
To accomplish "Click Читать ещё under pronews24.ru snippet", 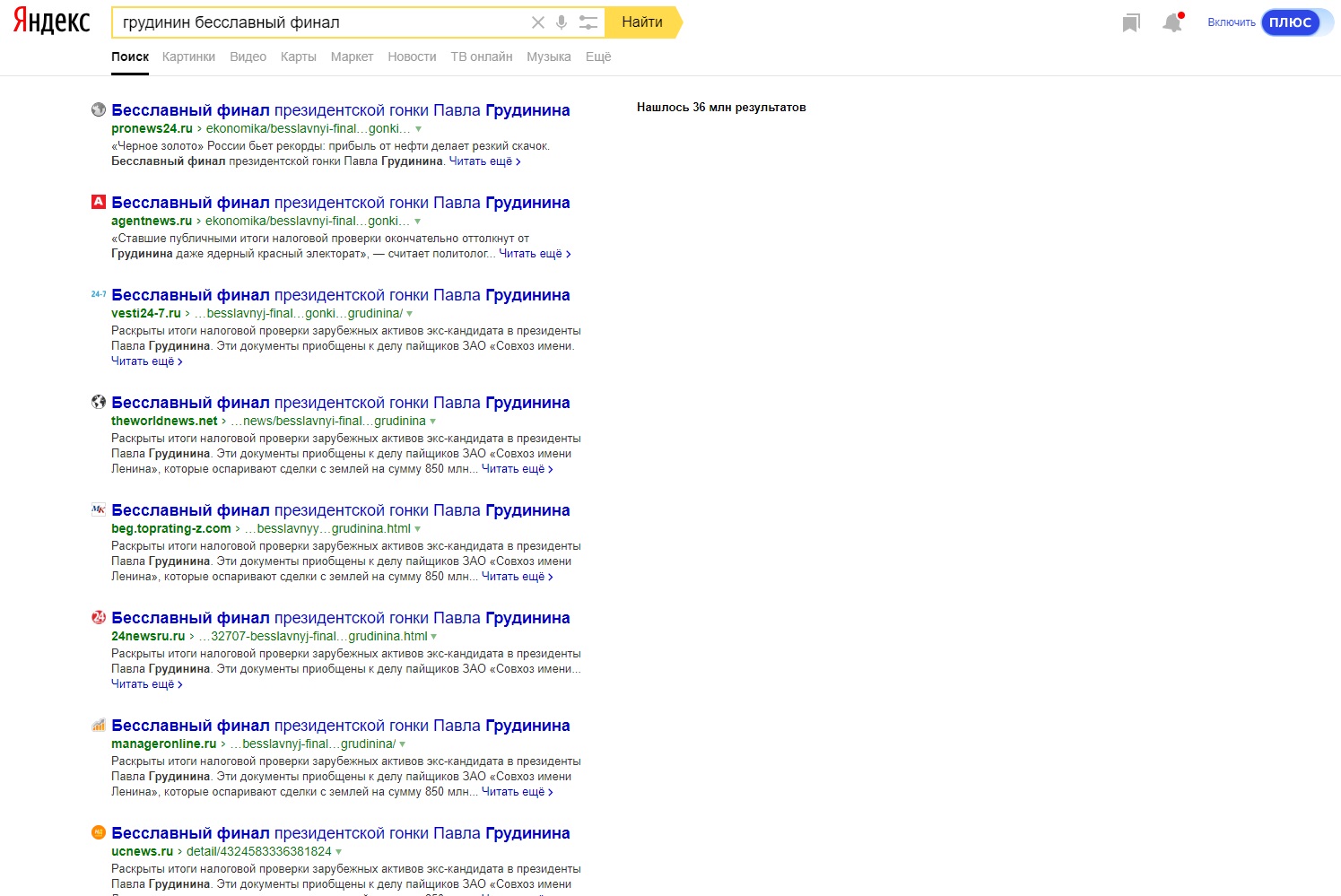I will 484,161.
